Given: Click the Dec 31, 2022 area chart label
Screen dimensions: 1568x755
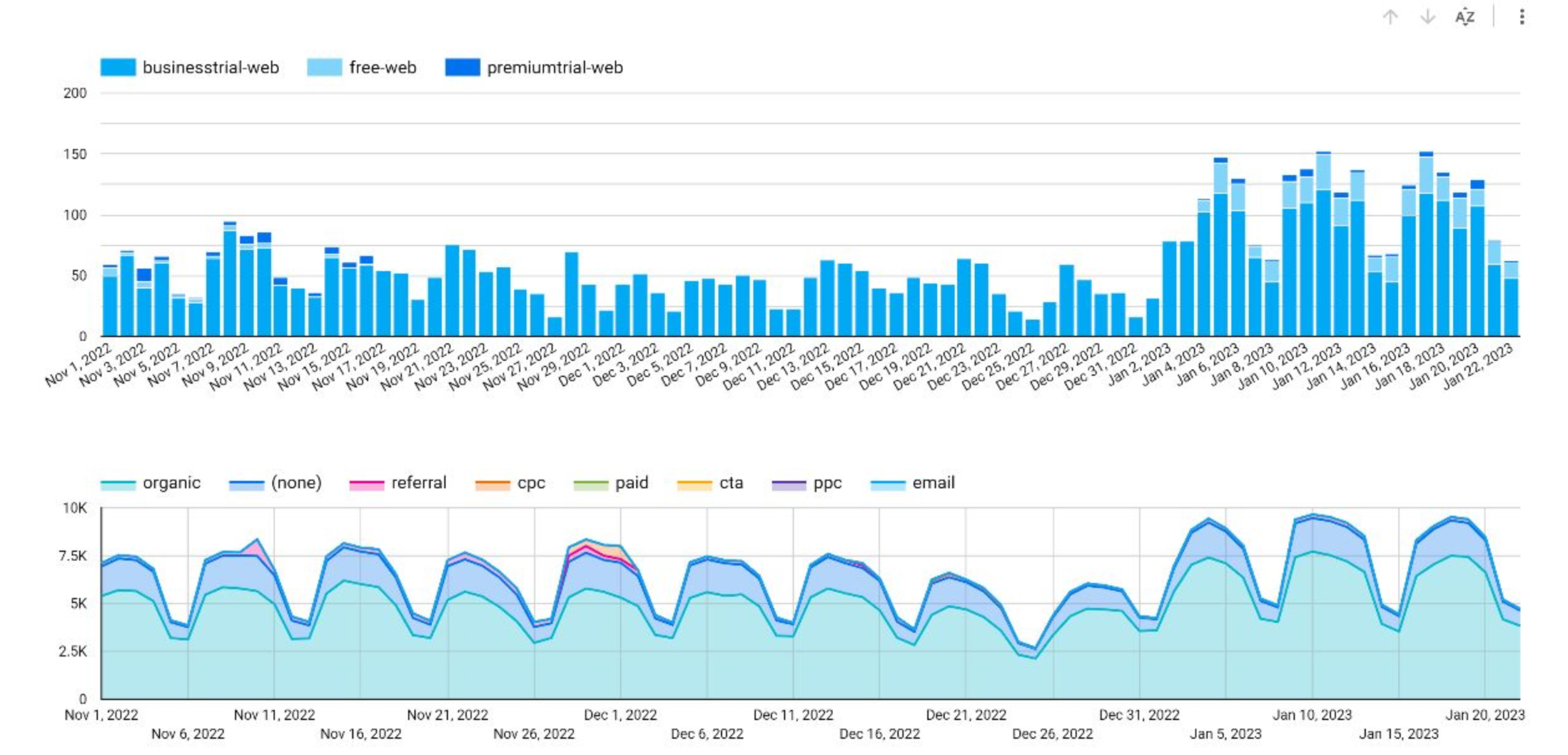Looking at the screenshot, I should [1139, 715].
